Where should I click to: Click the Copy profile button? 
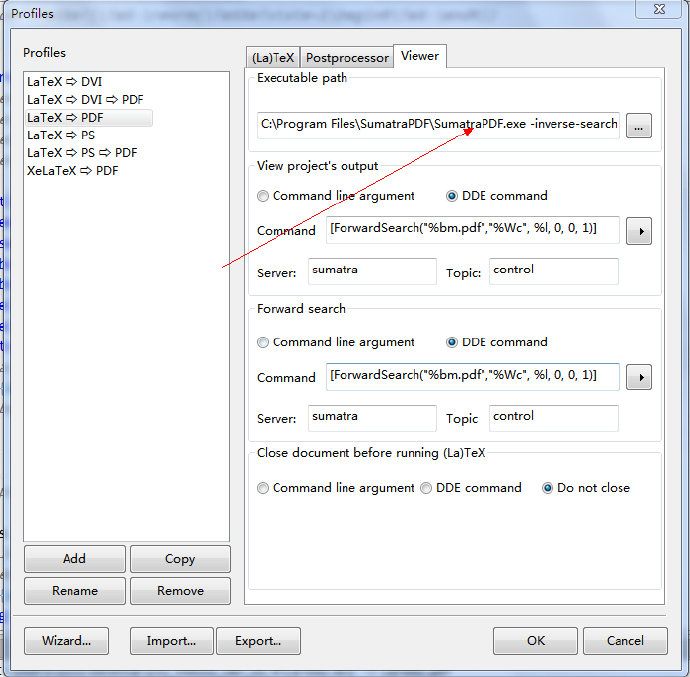(180, 559)
